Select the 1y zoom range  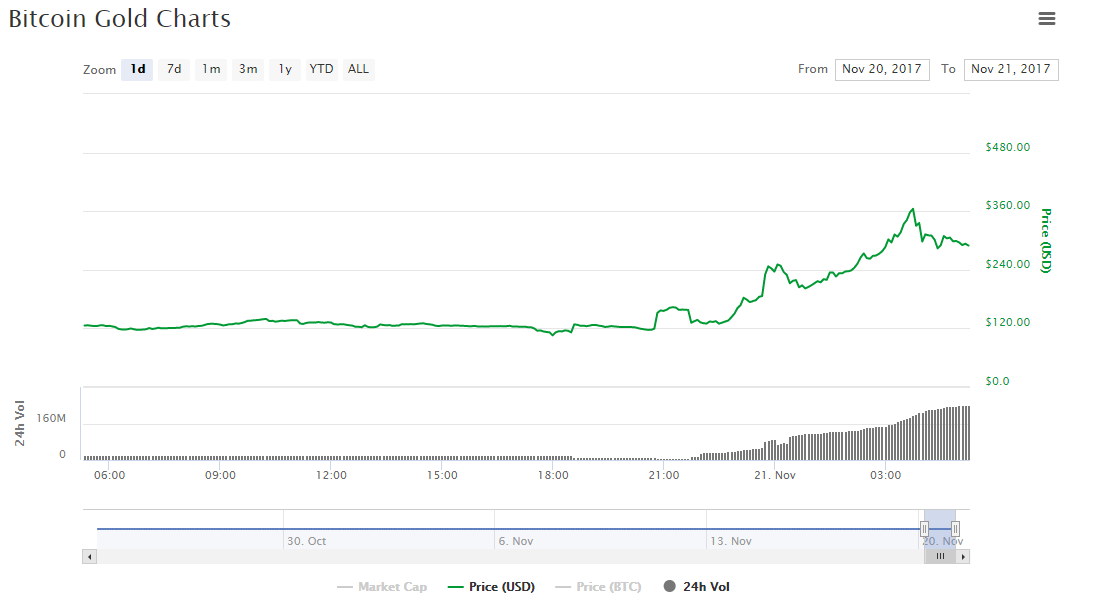284,69
